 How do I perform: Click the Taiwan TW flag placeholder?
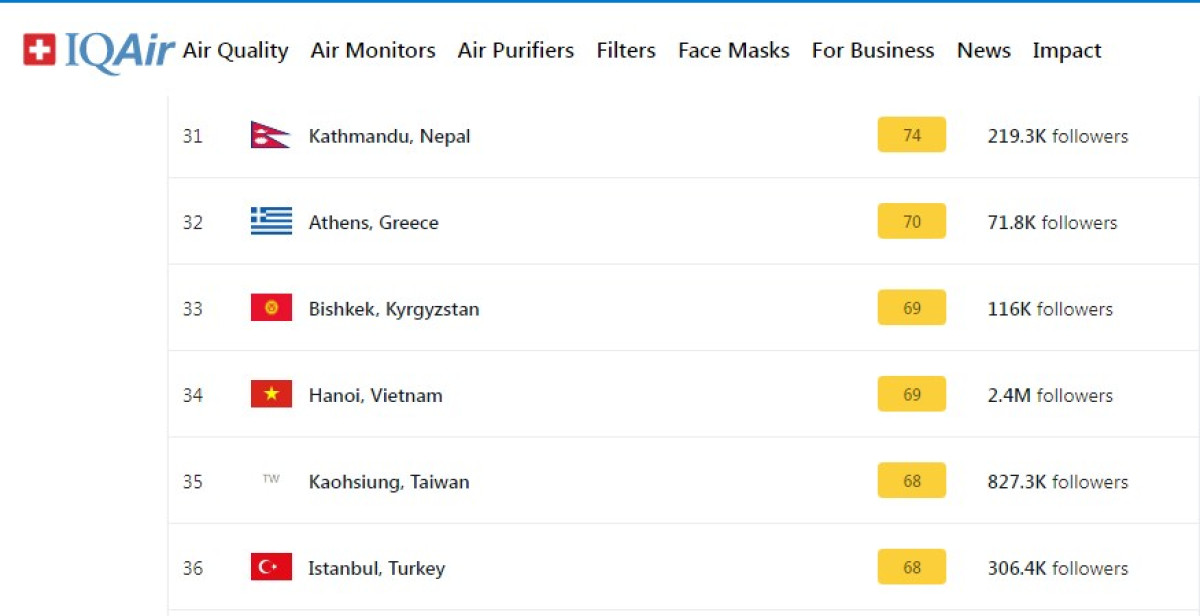tap(271, 480)
